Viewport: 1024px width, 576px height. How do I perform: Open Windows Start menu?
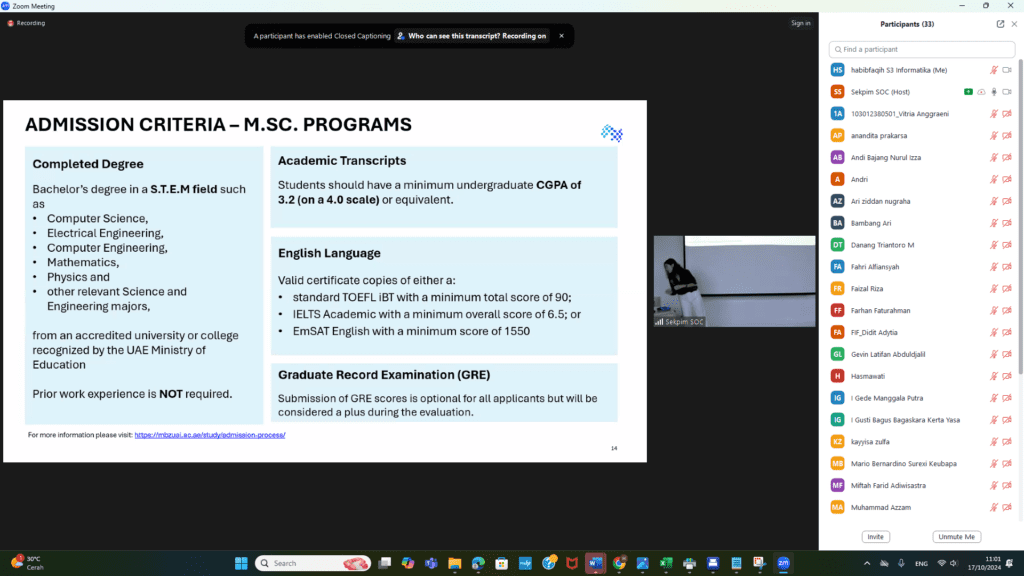pyautogui.click(x=240, y=563)
